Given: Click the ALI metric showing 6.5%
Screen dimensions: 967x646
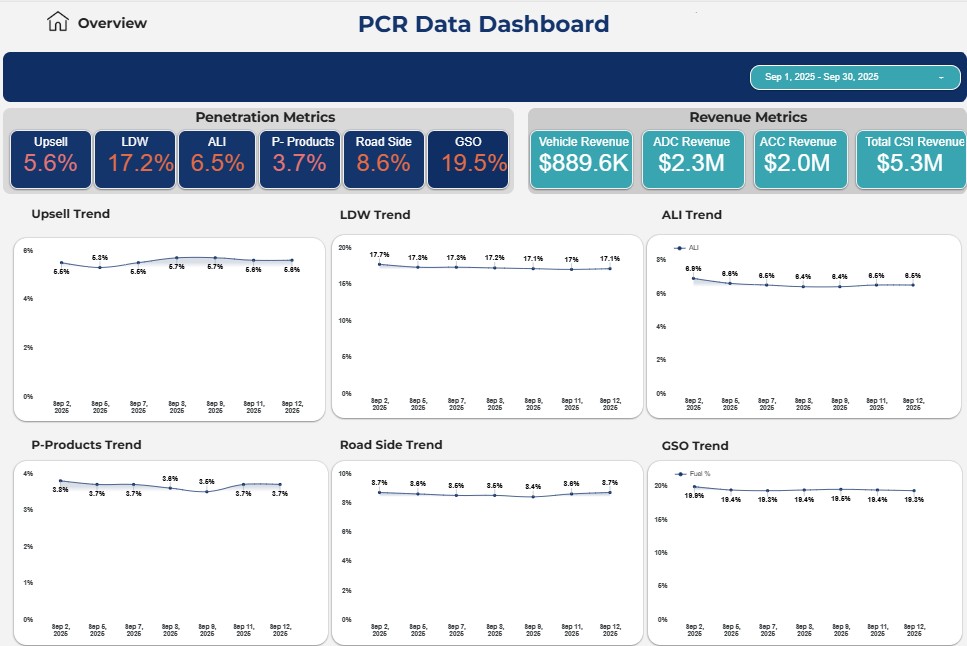Looking at the screenshot, I should 217,159.
